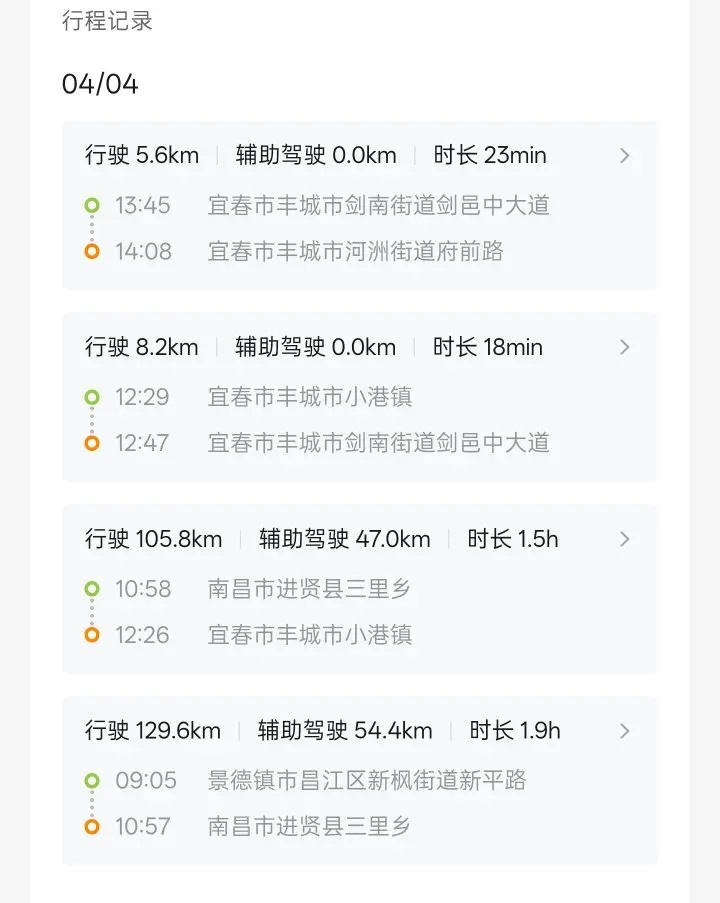Expand the 5.6km trip chevron arrow
The width and height of the screenshot is (720, 903).
pyautogui.click(x=625, y=156)
